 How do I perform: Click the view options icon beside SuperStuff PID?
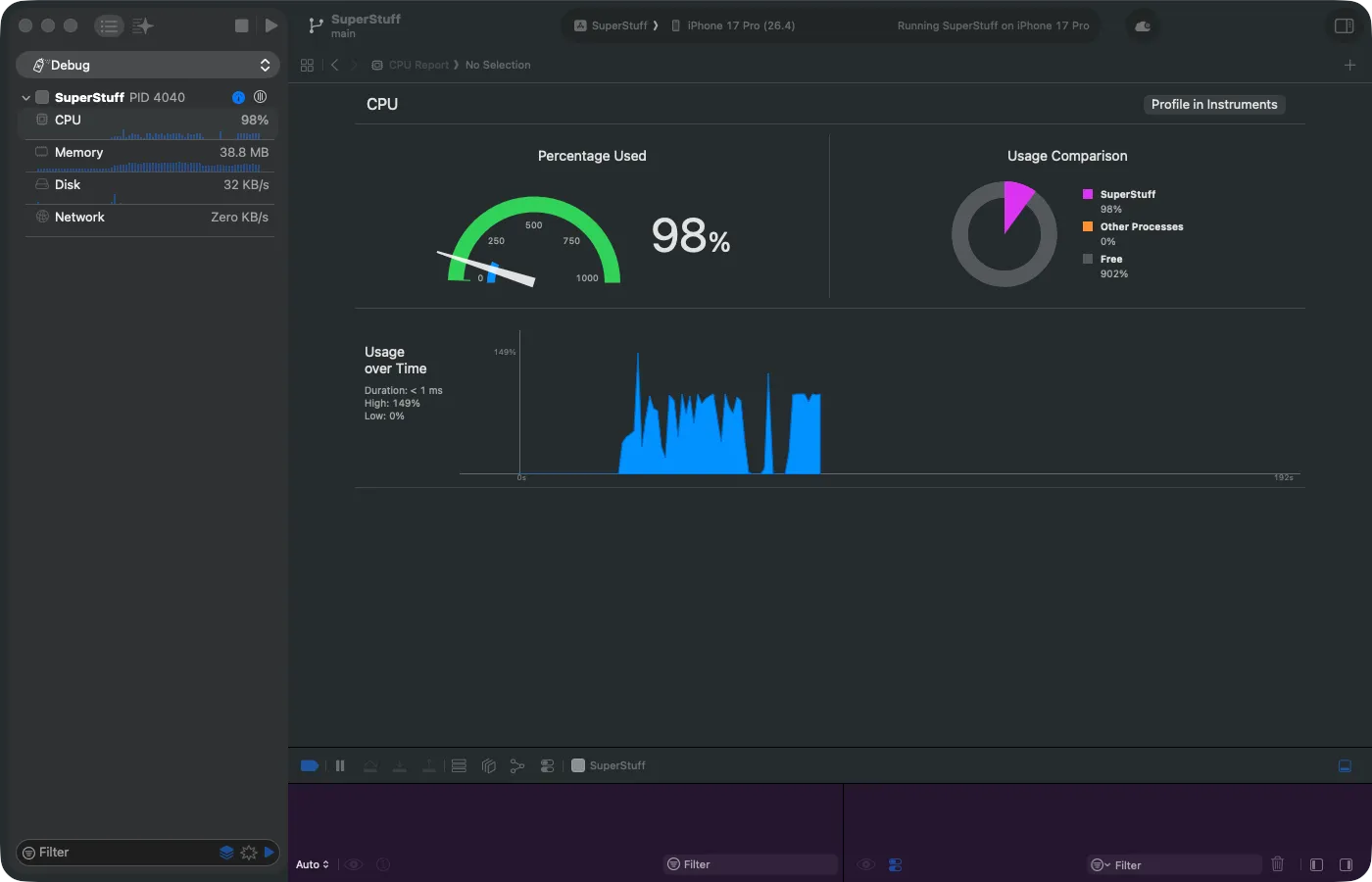[x=261, y=97]
